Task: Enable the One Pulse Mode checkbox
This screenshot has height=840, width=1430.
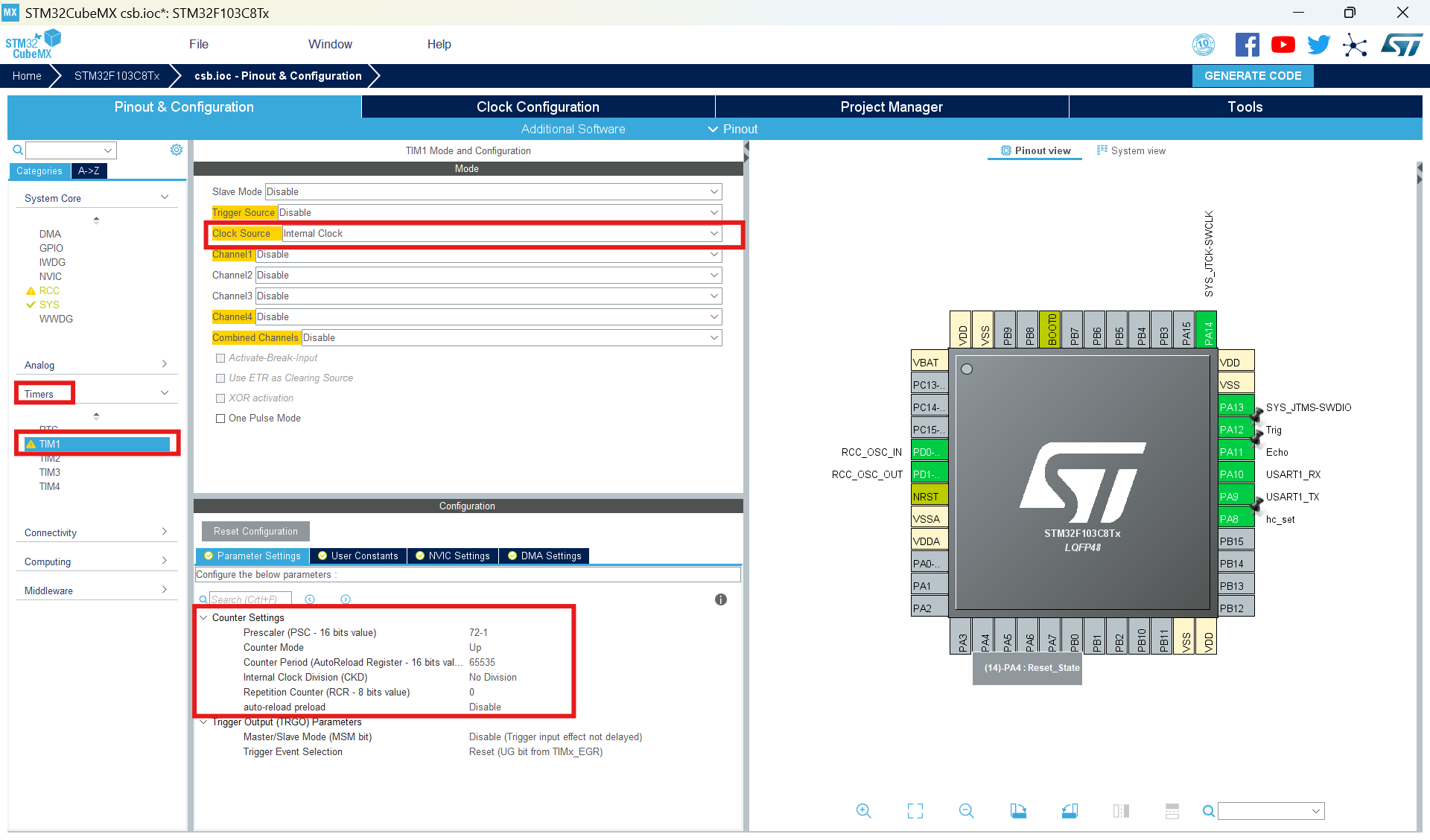Action: [220, 419]
